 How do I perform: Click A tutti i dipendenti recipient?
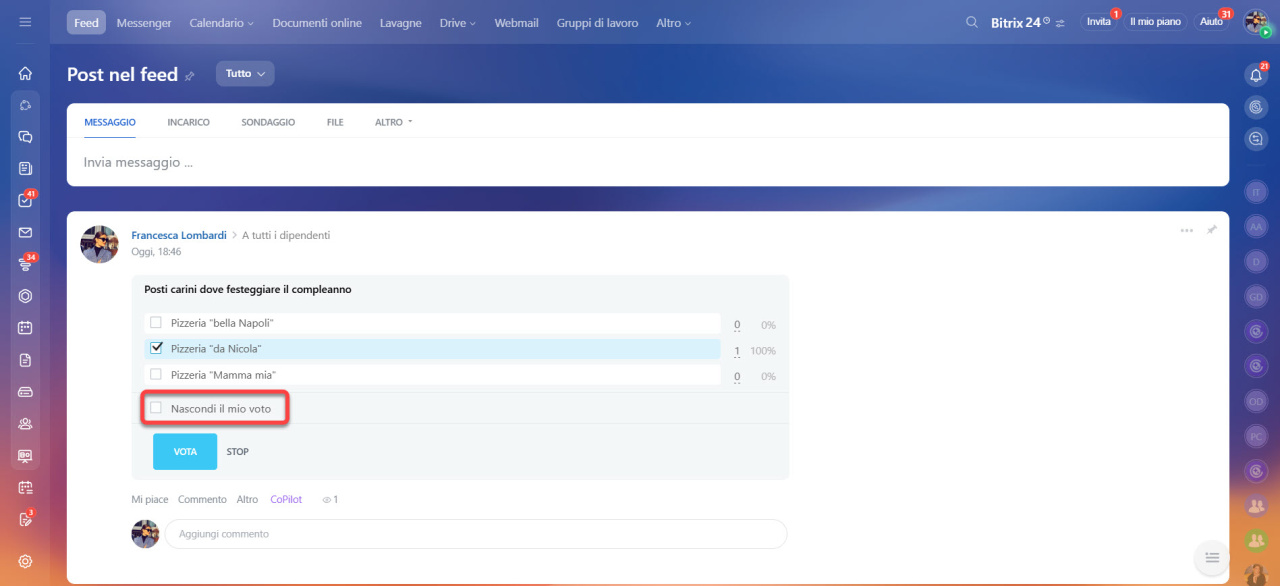point(286,235)
